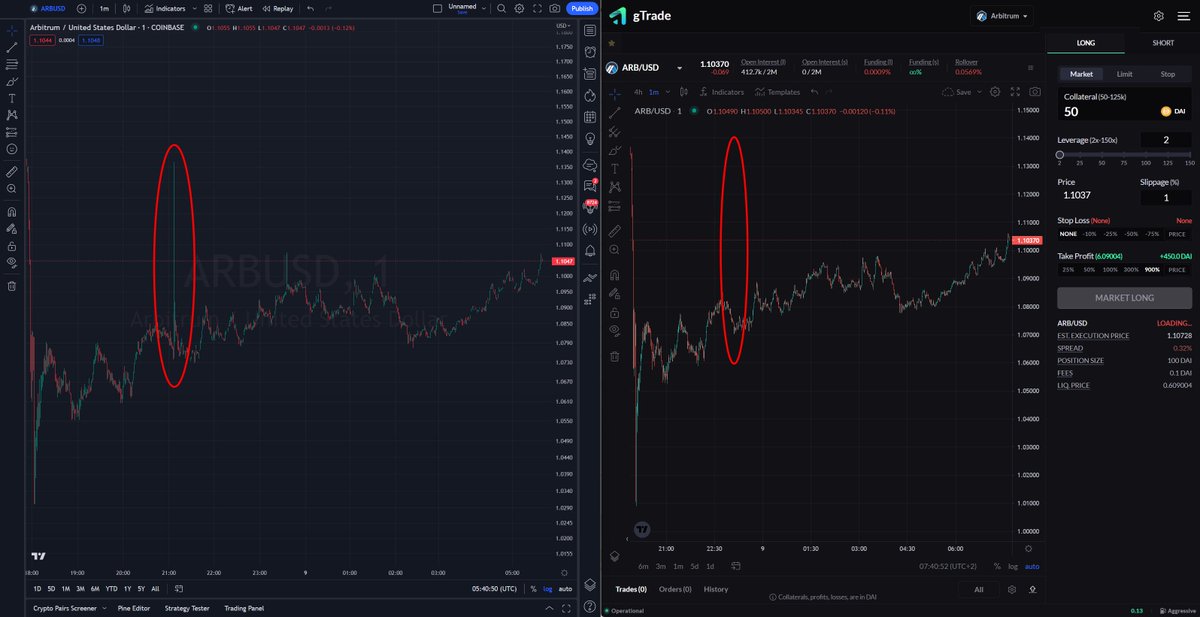Enter TradingView fullscreen mode icon
Viewport: 1200px width, 617px height.
click(537, 8)
